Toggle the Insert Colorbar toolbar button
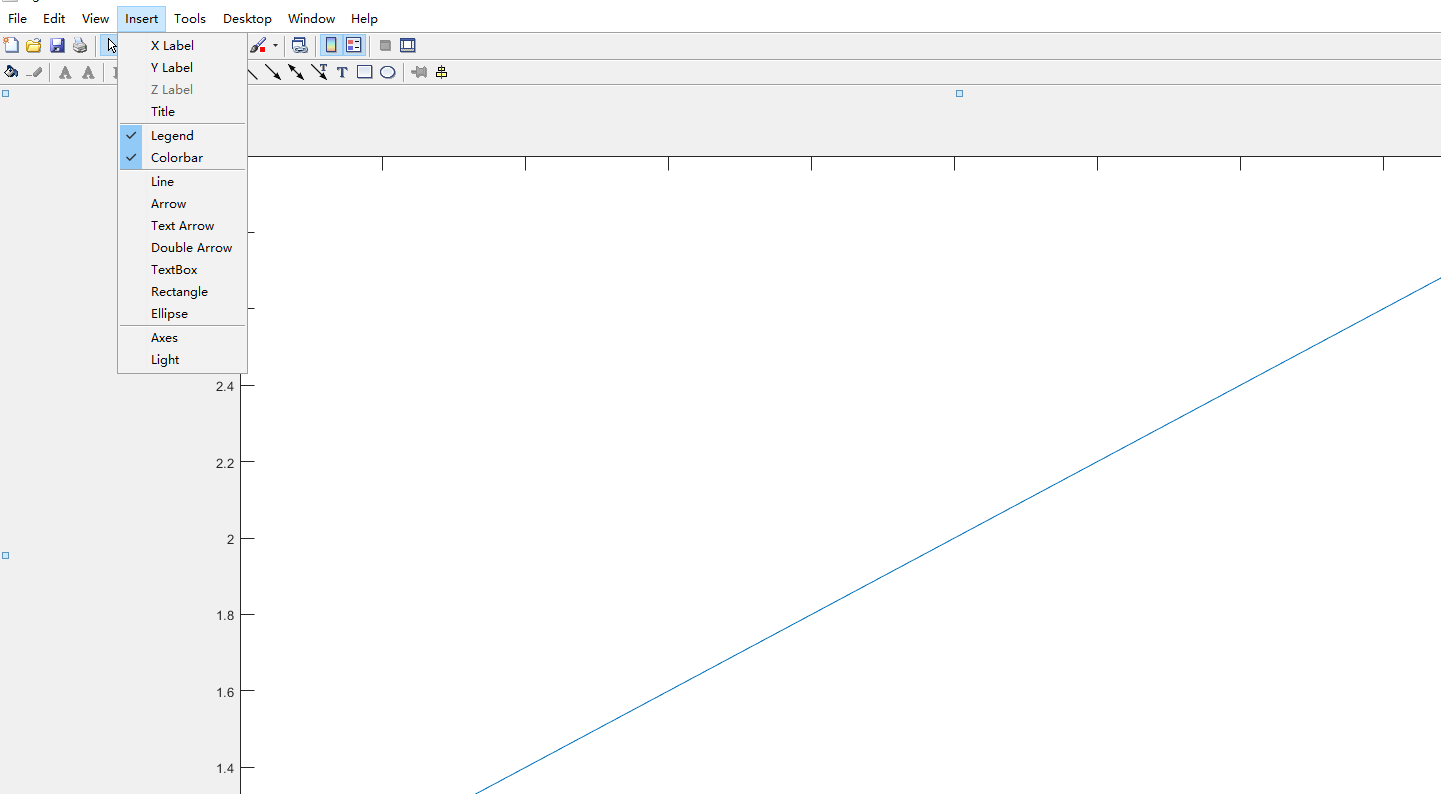This screenshot has height=794, width=1441. pos(331,44)
